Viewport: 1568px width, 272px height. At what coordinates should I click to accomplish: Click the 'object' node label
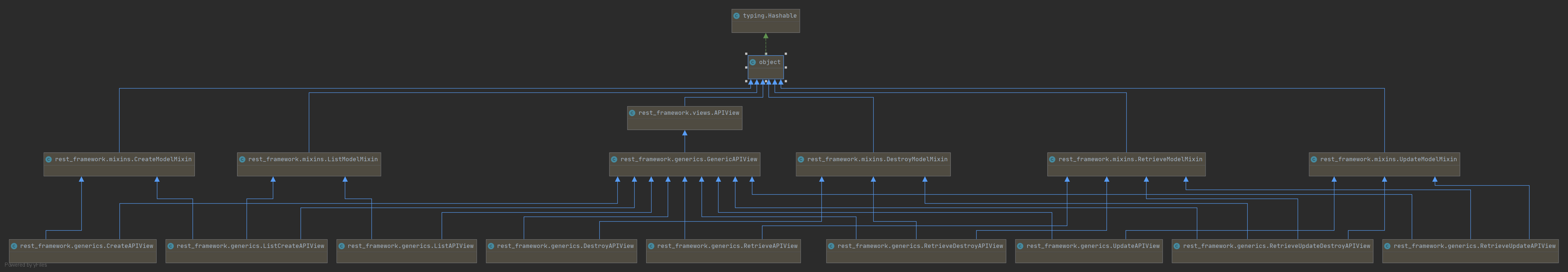[x=769, y=62]
